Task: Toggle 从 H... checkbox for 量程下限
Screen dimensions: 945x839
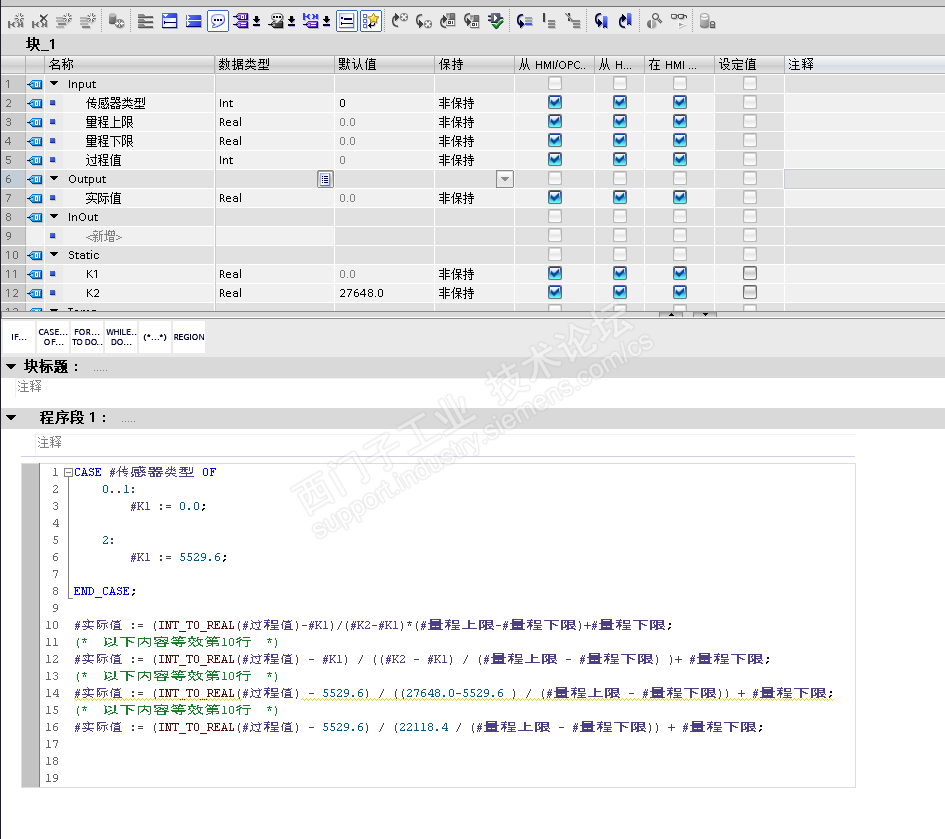Action: (620, 140)
